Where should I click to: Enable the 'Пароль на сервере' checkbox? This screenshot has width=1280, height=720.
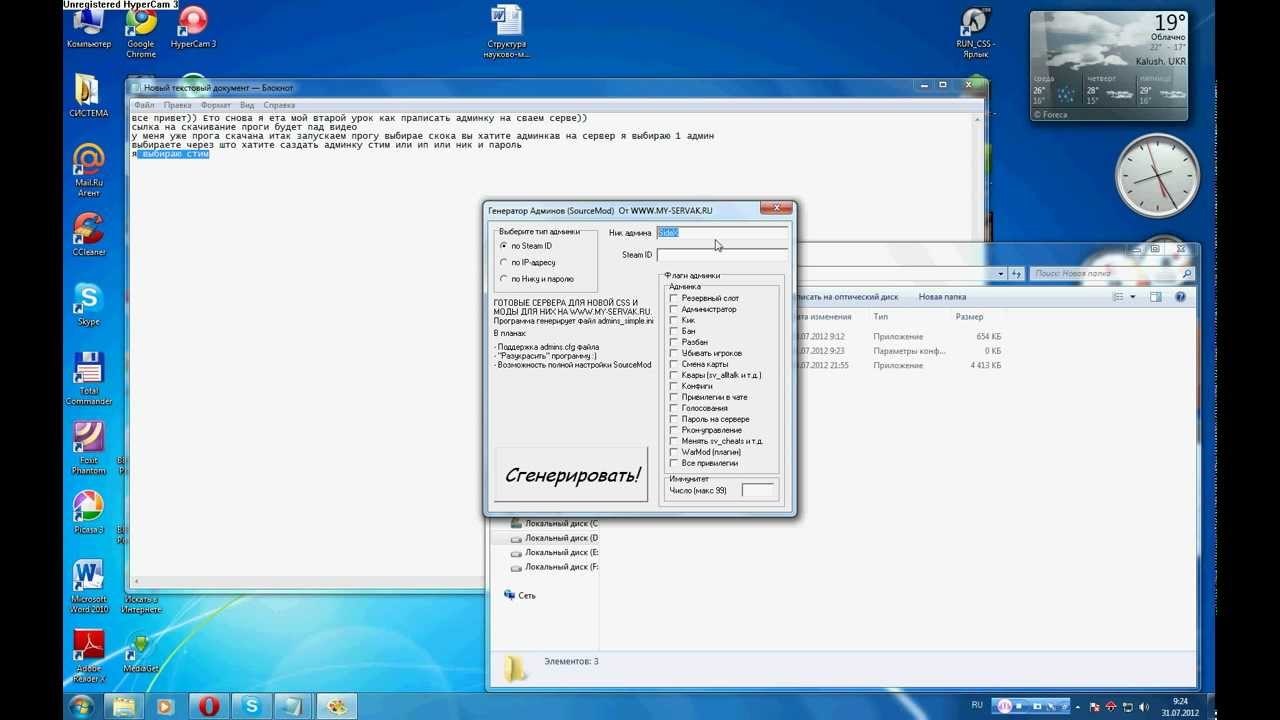click(674, 419)
